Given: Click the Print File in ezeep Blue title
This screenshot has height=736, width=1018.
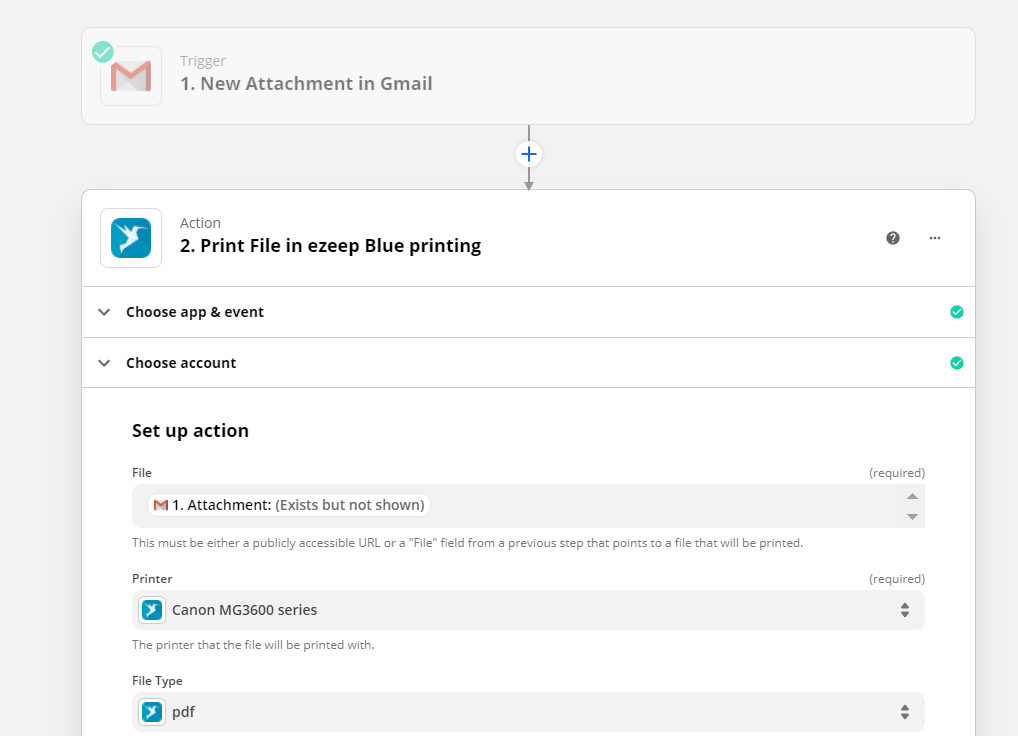Looking at the screenshot, I should point(330,246).
